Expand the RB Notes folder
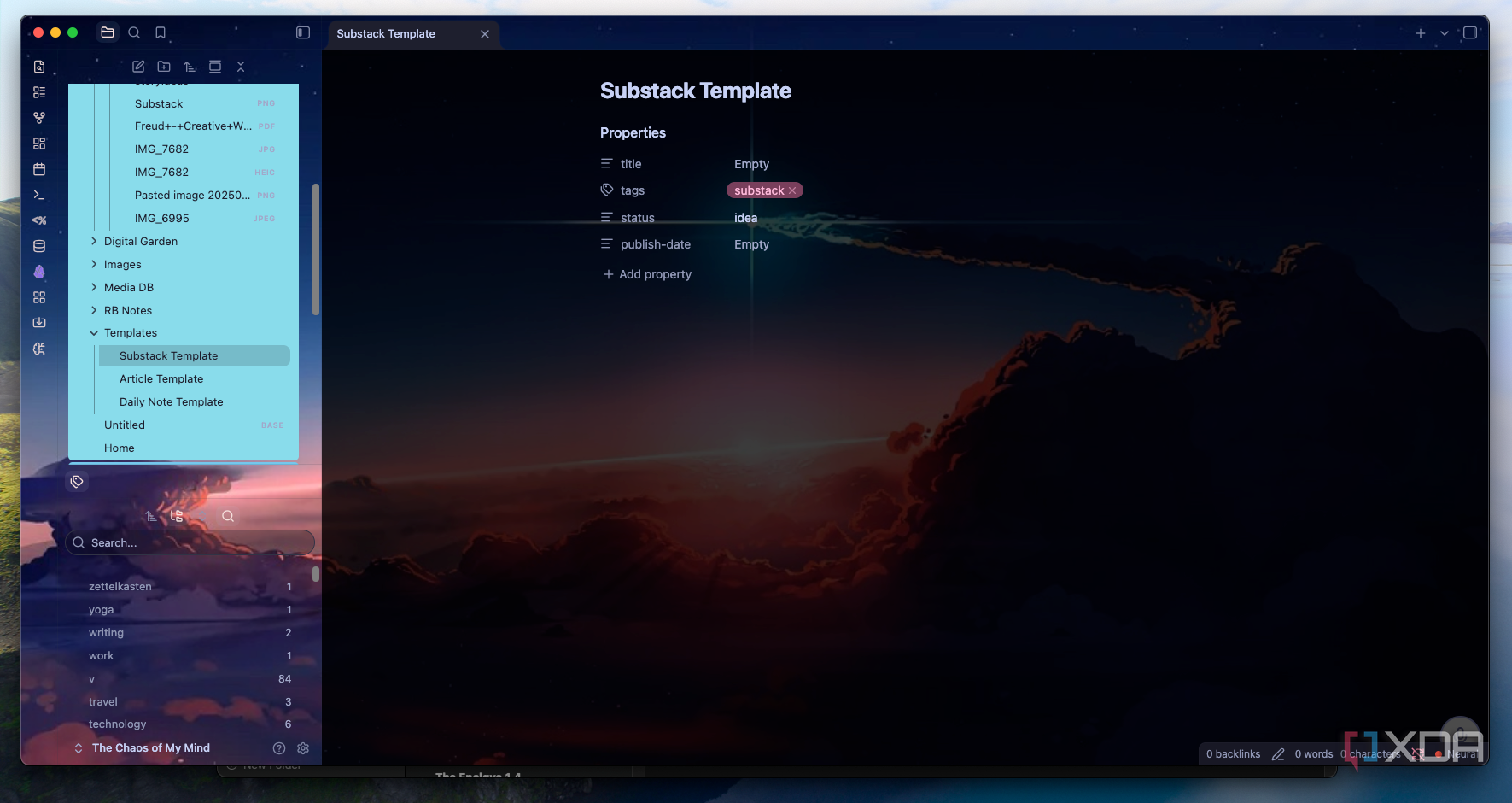The width and height of the screenshot is (1512, 803). pyautogui.click(x=94, y=311)
